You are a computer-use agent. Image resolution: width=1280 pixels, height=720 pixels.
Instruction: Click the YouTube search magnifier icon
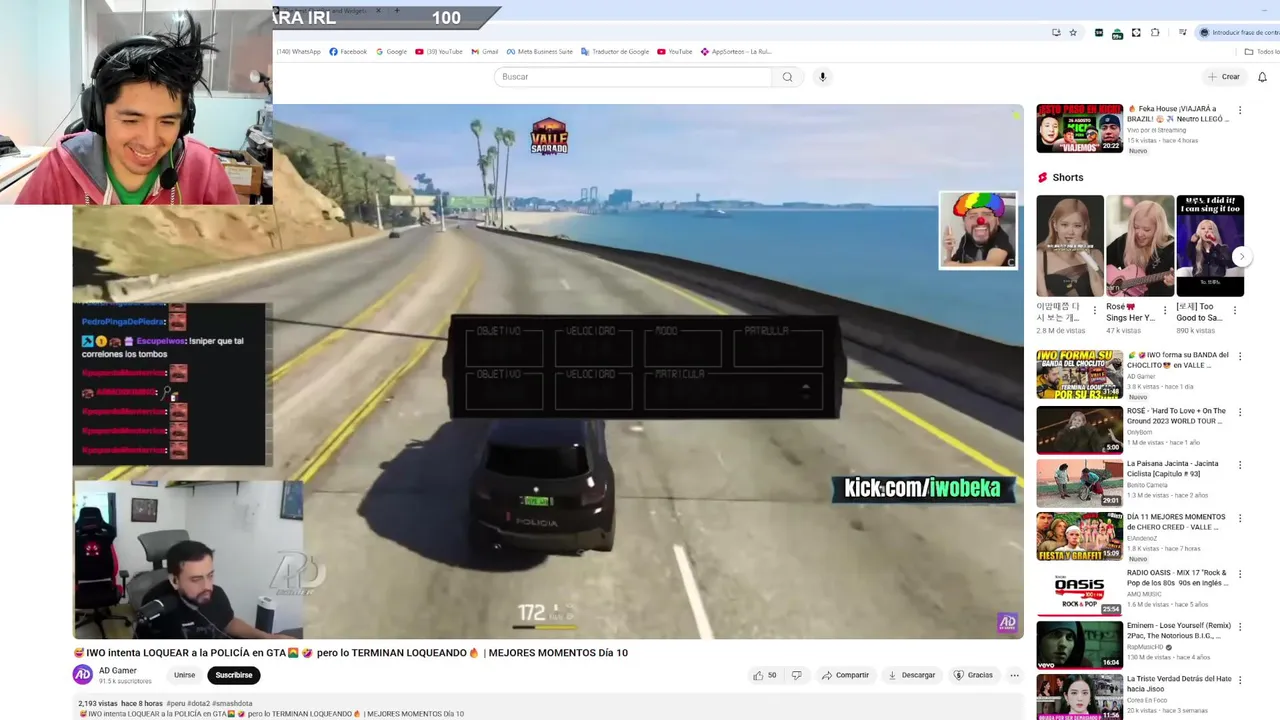[787, 77]
